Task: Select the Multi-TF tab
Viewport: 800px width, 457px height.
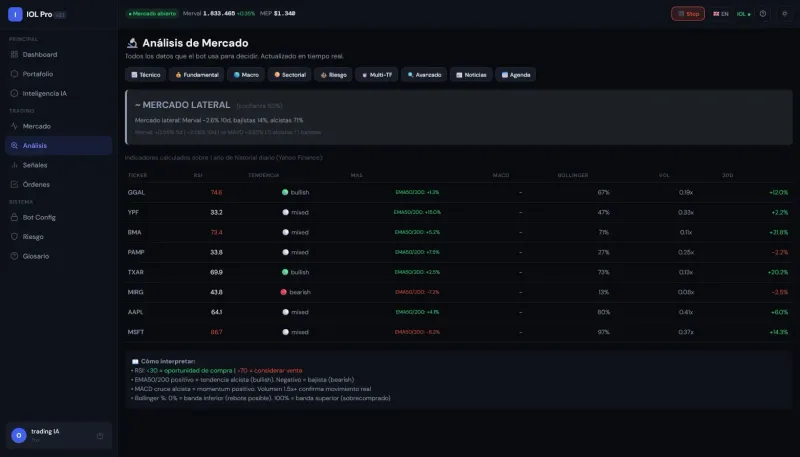Action: pyautogui.click(x=377, y=74)
